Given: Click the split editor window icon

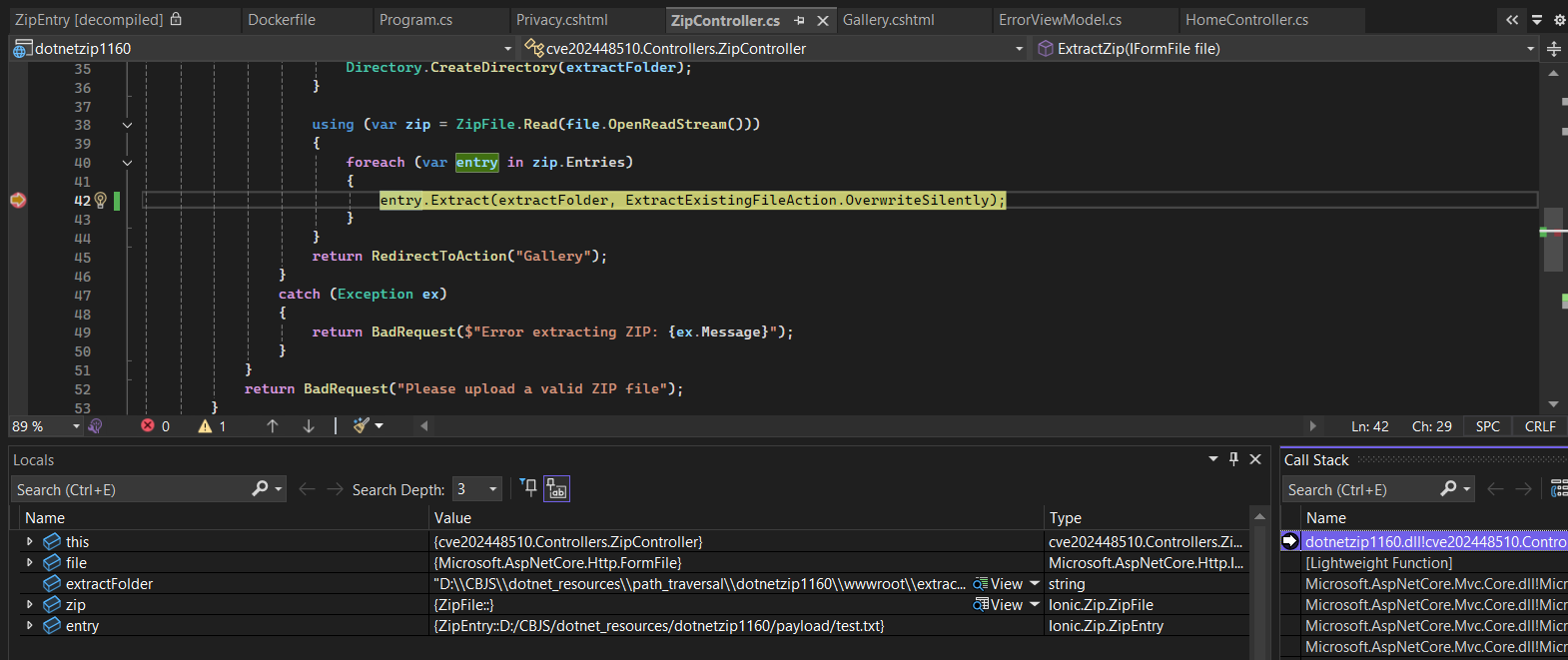Looking at the screenshot, I should click(x=1554, y=49).
